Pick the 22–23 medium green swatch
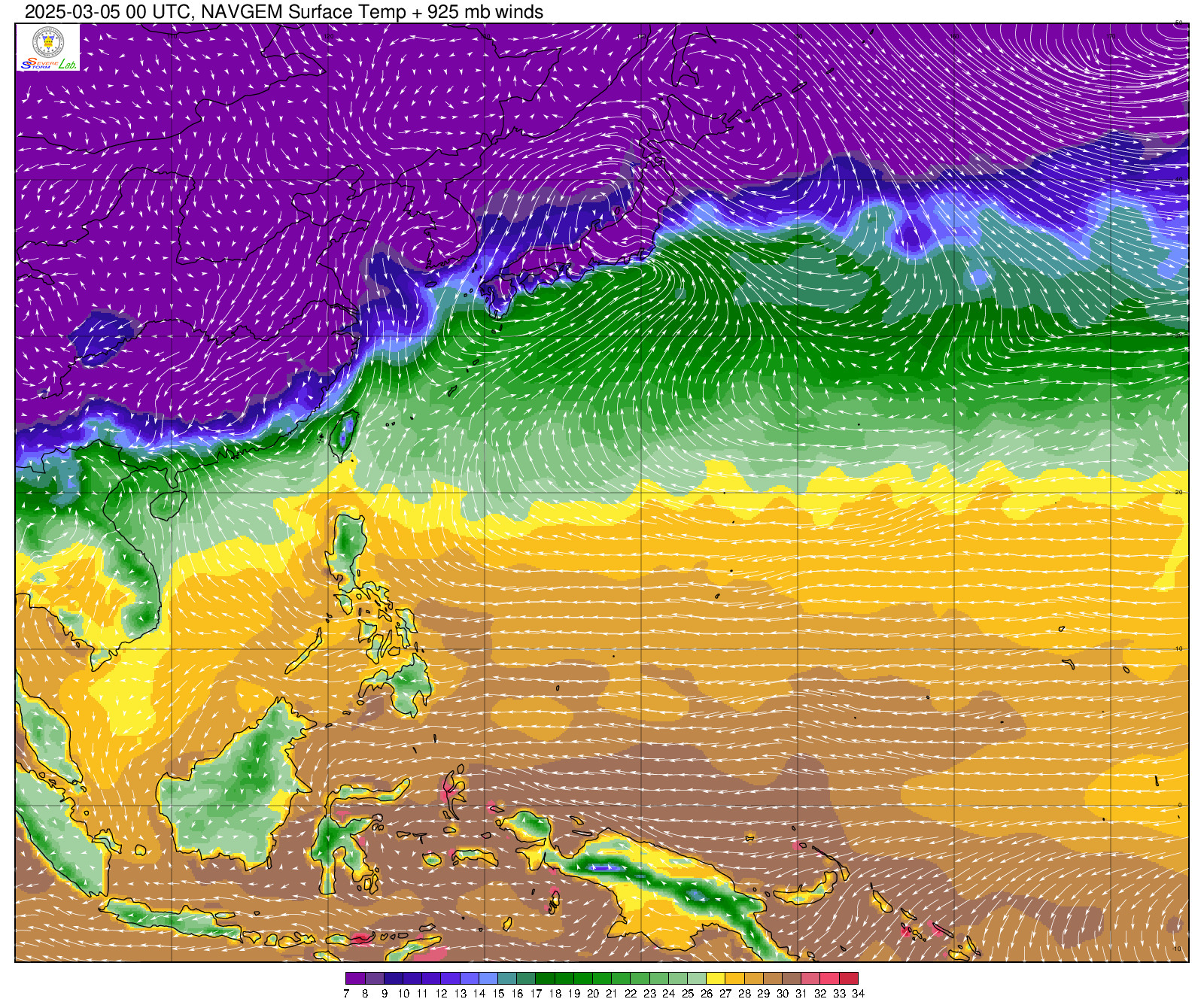This screenshot has height=1008, width=1204. coord(640,979)
